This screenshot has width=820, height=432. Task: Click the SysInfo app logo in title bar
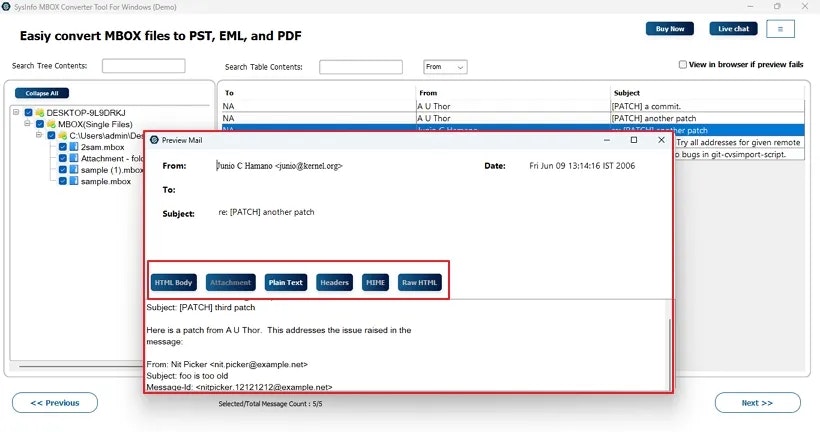point(6,7)
